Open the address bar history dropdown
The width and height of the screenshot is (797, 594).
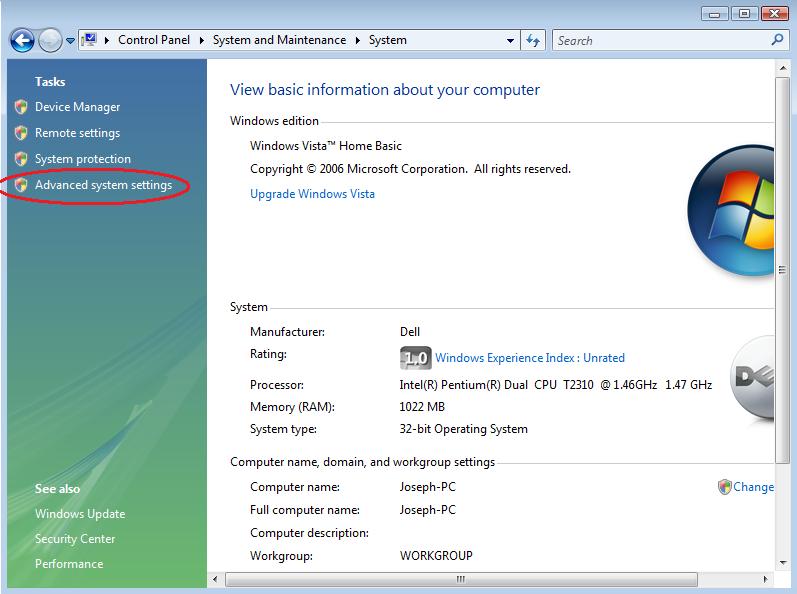tap(510, 41)
